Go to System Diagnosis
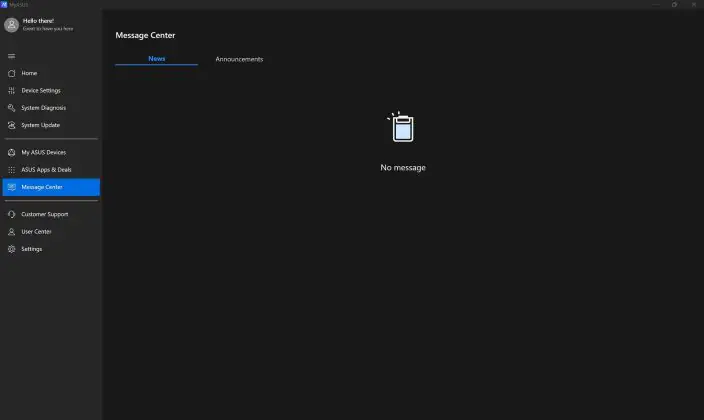Viewport: 704px width, 420px height. [51, 108]
